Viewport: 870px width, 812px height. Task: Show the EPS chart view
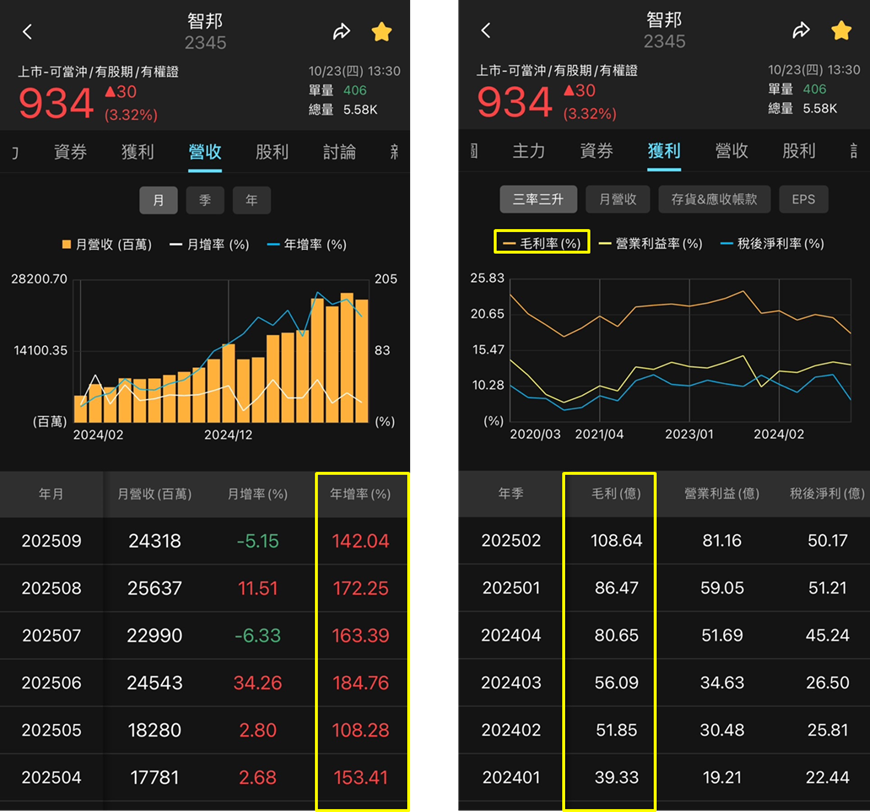(x=803, y=199)
